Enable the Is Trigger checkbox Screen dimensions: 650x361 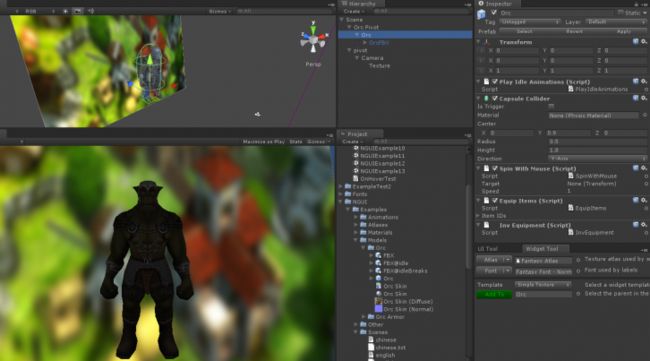[551, 107]
